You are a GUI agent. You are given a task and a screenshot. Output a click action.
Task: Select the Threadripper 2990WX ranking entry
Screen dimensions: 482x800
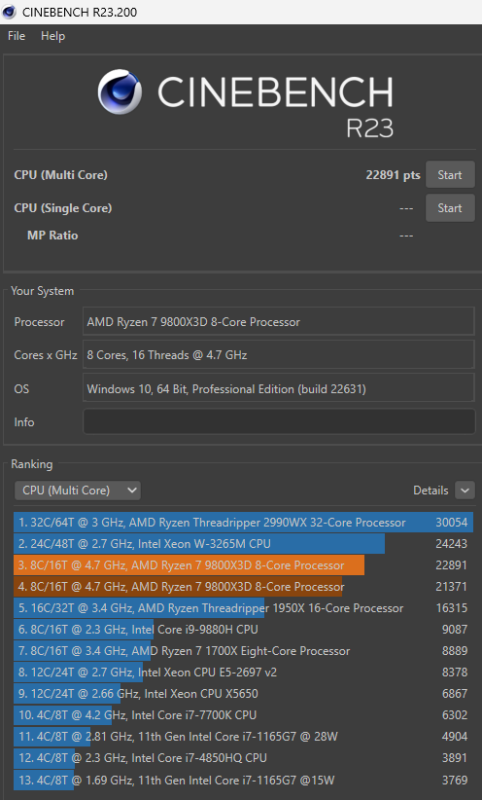[x=243, y=522]
